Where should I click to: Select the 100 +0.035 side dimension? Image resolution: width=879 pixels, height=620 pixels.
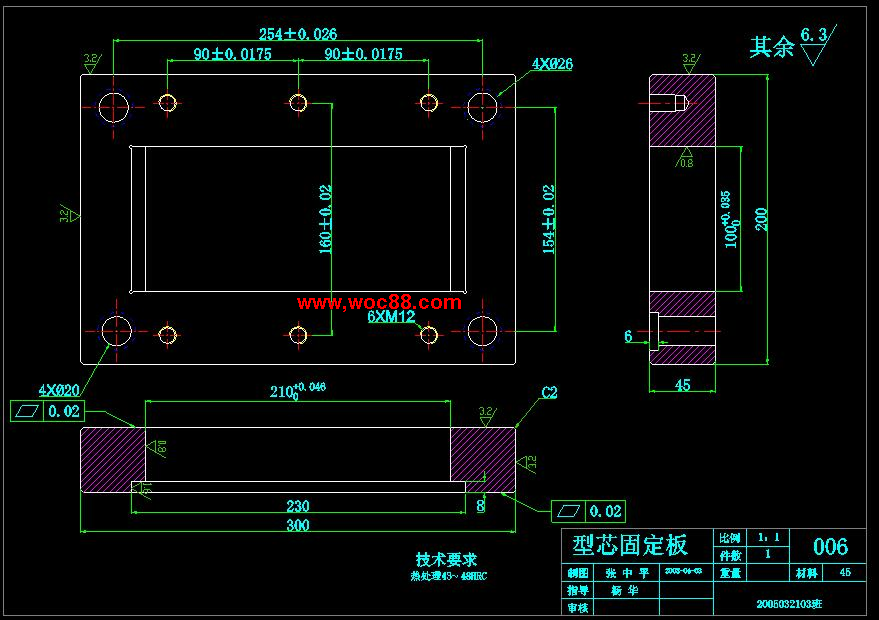coord(728,219)
